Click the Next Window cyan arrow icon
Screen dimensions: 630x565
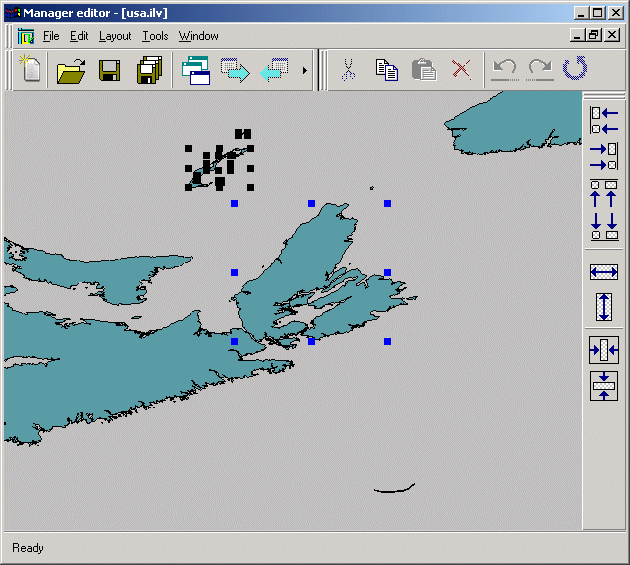(235, 70)
